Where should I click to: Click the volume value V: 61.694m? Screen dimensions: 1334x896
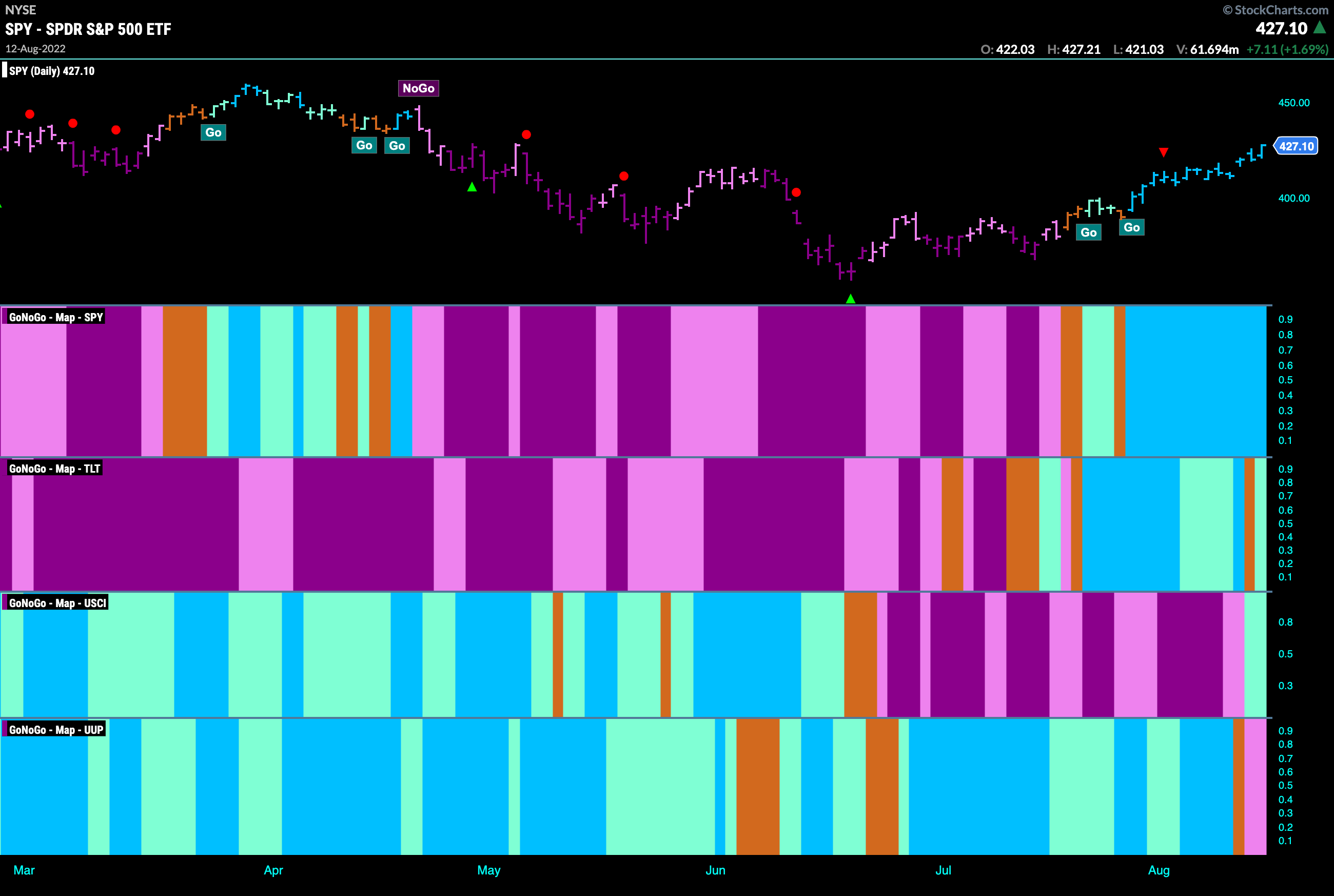pyautogui.click(x=1208, y=50)
